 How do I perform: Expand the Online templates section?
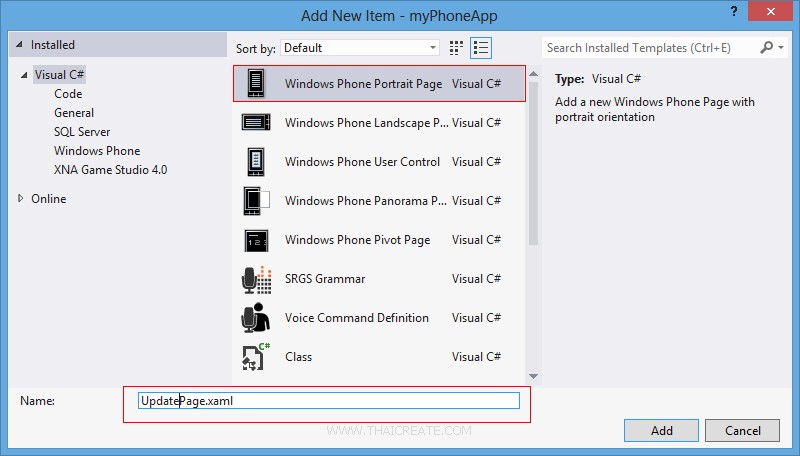pos(21,199)
